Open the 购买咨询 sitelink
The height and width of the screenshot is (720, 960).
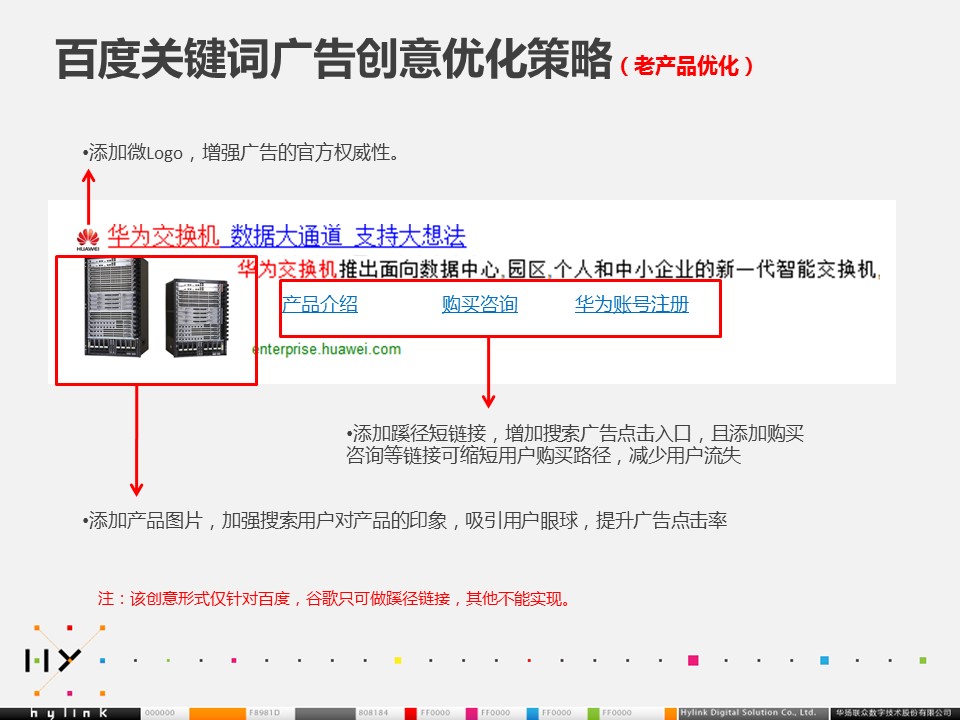click(480, 305)
